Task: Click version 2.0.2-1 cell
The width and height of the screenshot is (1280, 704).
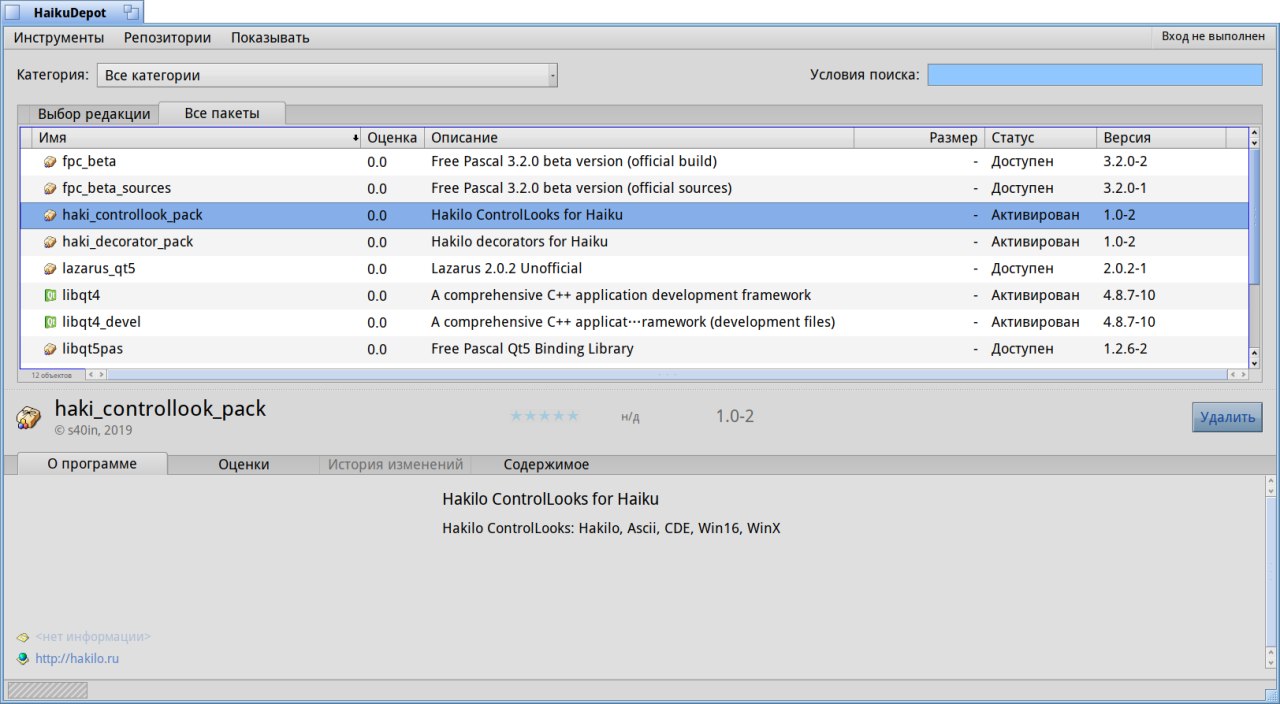Action: tap(1125, 269)
